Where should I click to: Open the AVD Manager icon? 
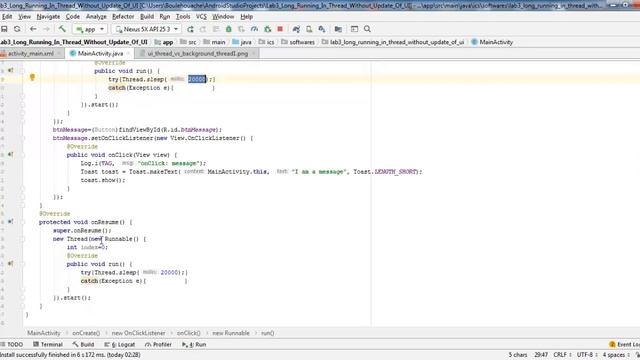[309, 29]
